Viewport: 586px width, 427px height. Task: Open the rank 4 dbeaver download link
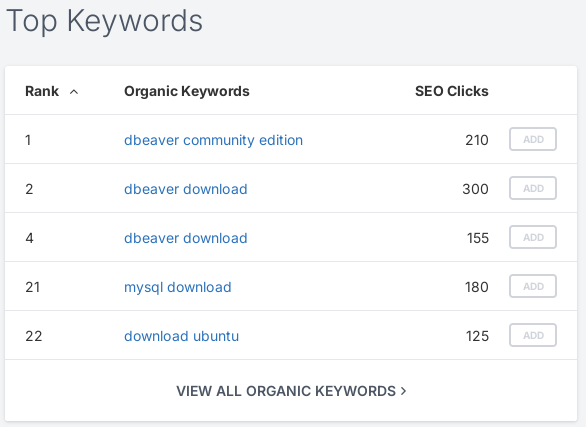186,238
